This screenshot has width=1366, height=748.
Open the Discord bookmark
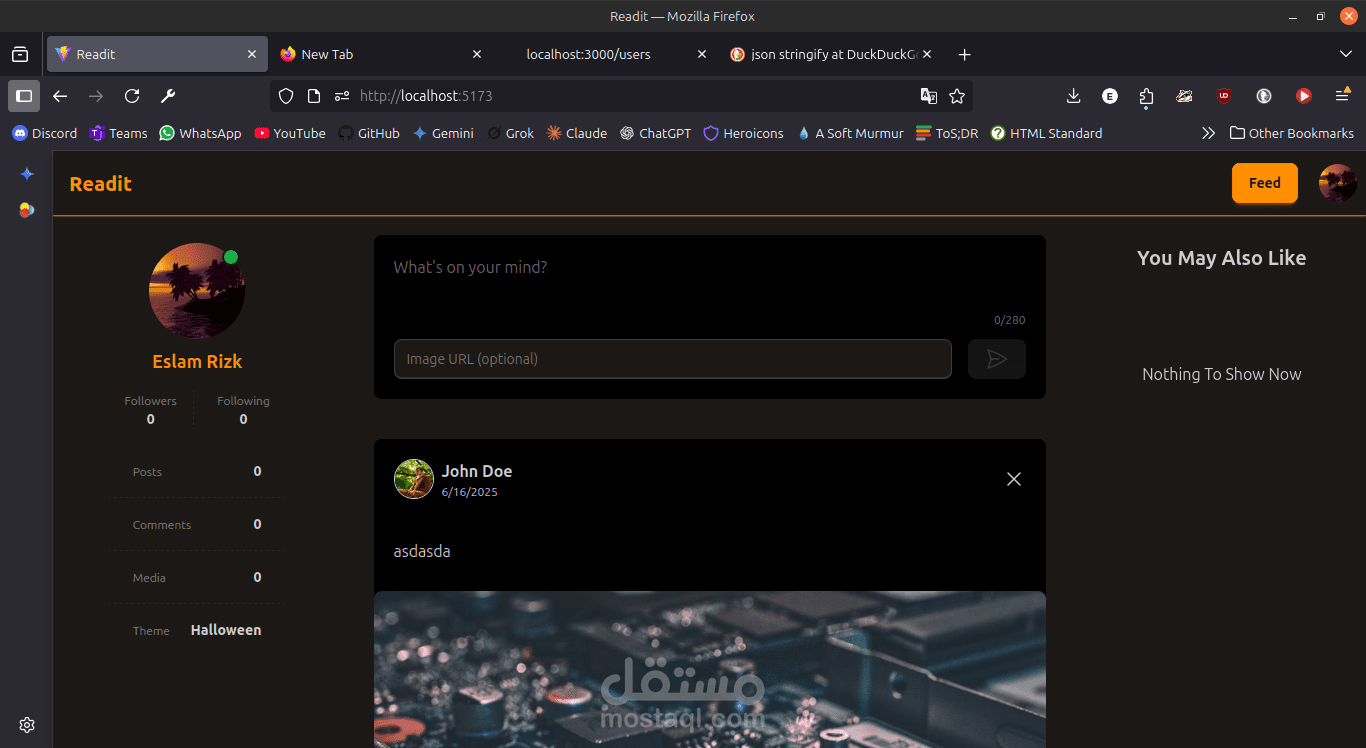coord(45,133)
